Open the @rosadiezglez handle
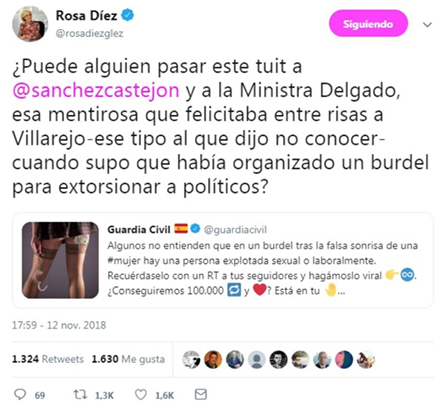Image resolution: width=445 pixels, height=410 pixels. click(89, 33)
